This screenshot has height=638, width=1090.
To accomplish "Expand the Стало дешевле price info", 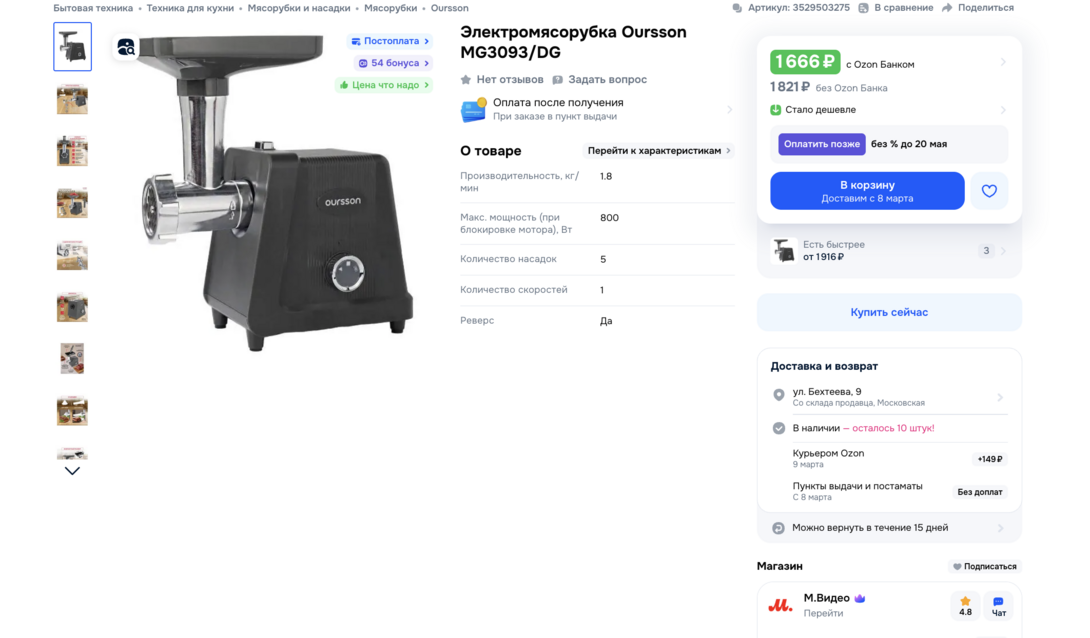I will point(1003,110).
